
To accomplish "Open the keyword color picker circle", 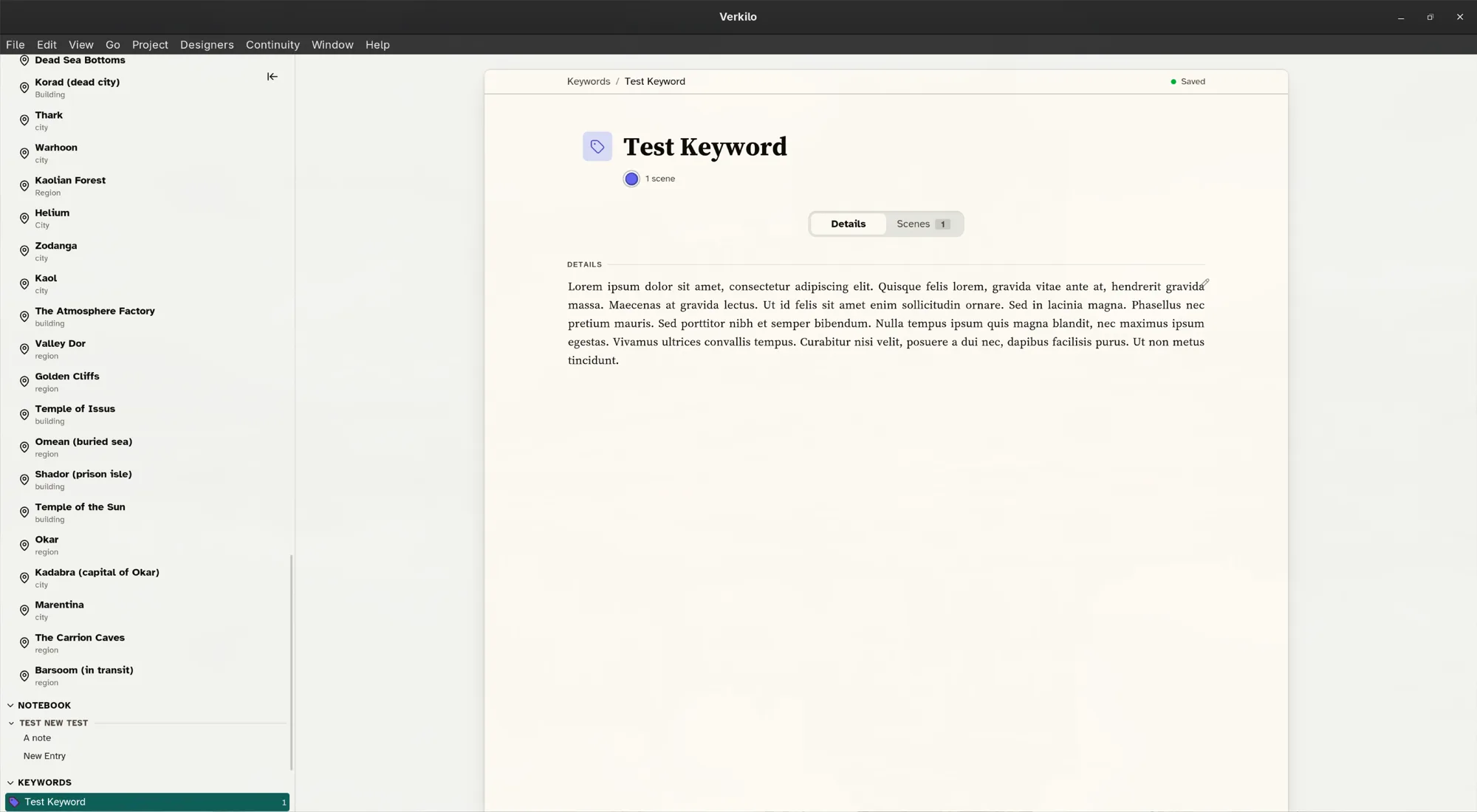I will 631,179.
